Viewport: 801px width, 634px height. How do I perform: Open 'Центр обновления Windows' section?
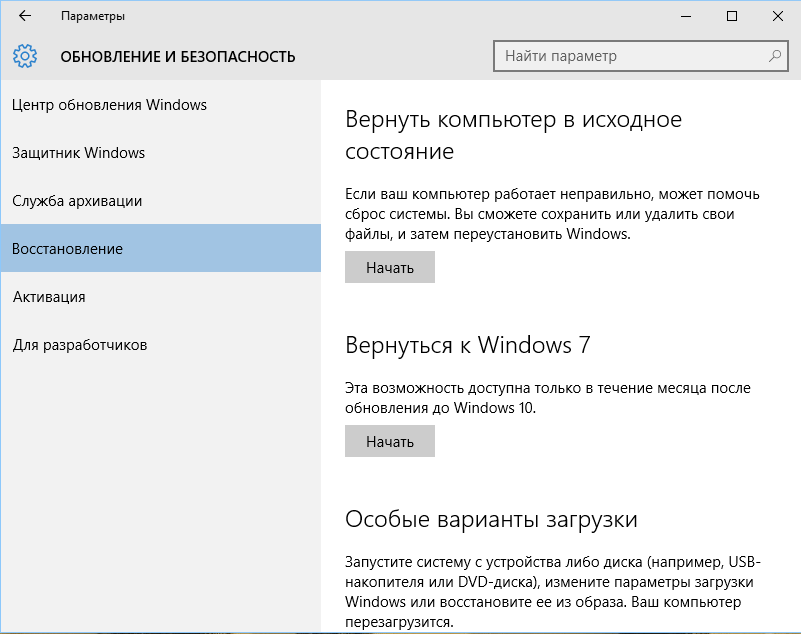tap(110, 105)
